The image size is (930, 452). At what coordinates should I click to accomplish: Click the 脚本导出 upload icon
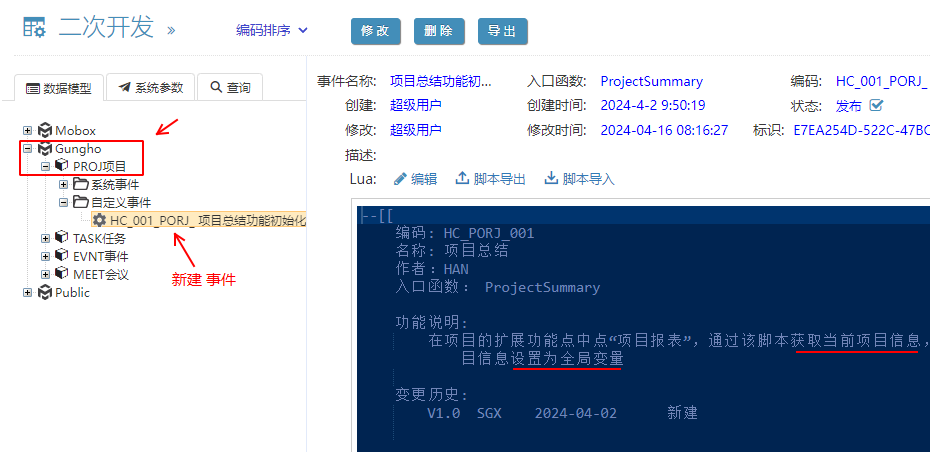pyautogui.click(x=462, y=179)
